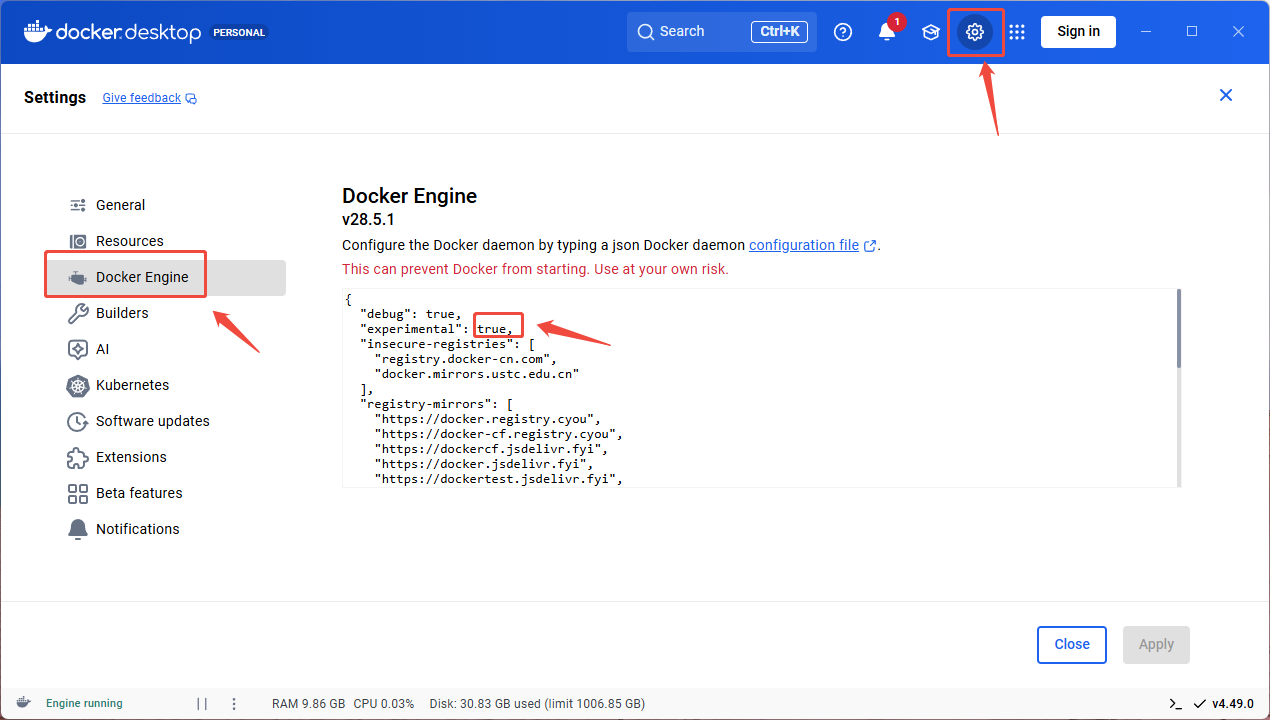Click the status bar whale engine icon
1270x720 pixels.
click(x=23, y=703)
